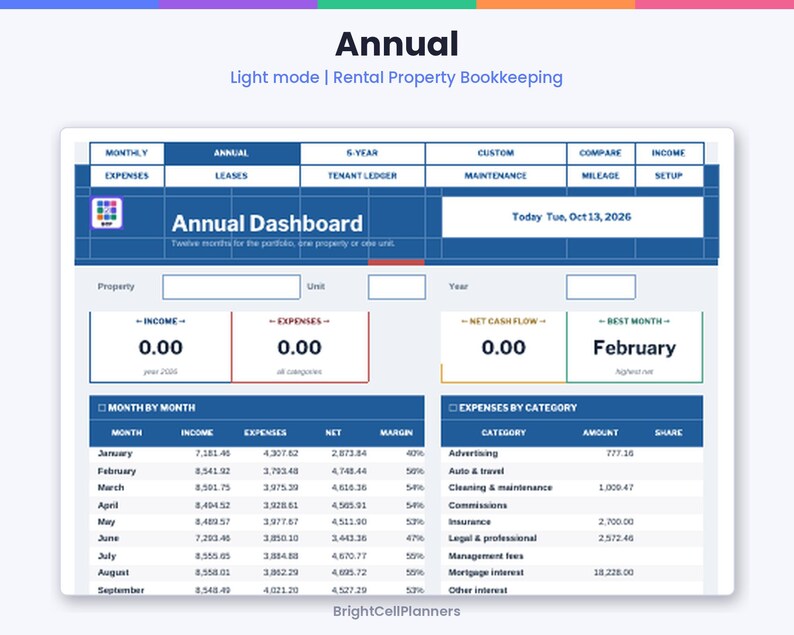This screenshot has height=635, width=794.
Task: Go to the Compare tab
Action: (x=601, y=153)
